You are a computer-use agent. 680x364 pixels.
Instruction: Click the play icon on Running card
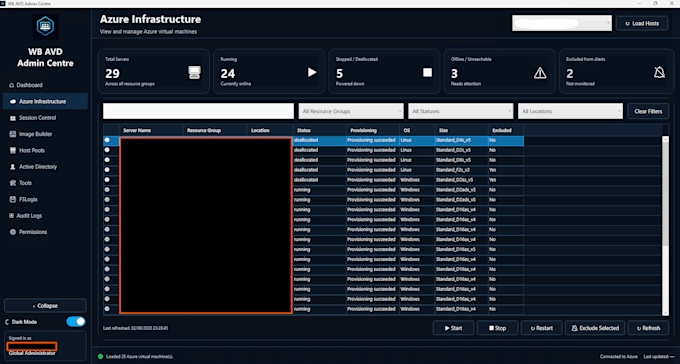click(x=312, y=72)
